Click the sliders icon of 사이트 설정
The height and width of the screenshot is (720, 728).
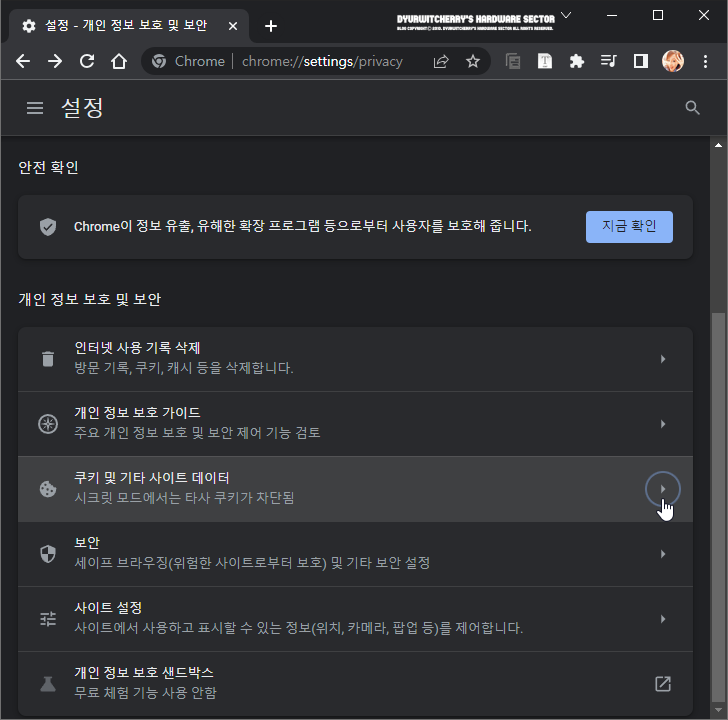pos(48,619)
